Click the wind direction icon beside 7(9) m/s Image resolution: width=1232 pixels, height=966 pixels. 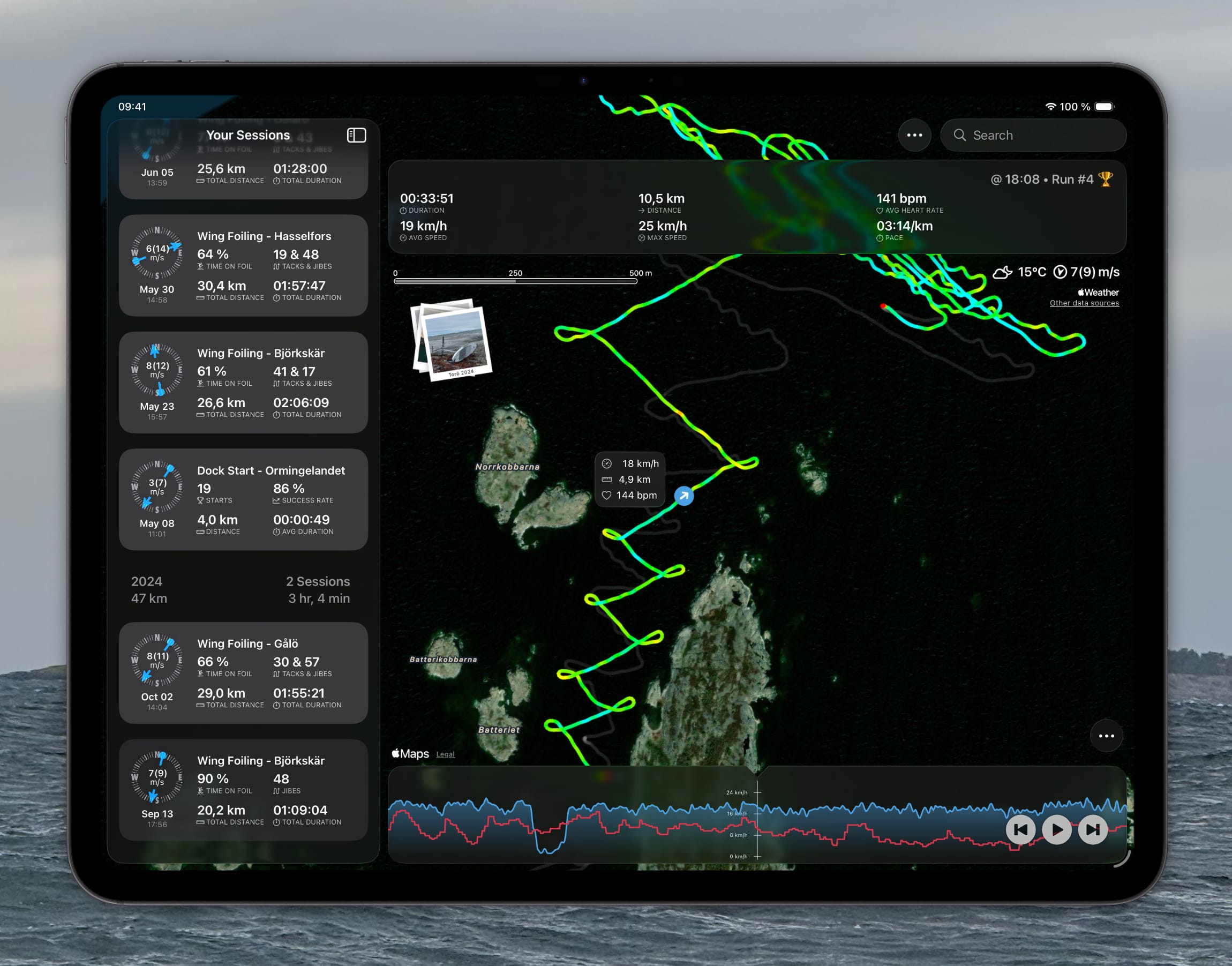coord(1060,273)
